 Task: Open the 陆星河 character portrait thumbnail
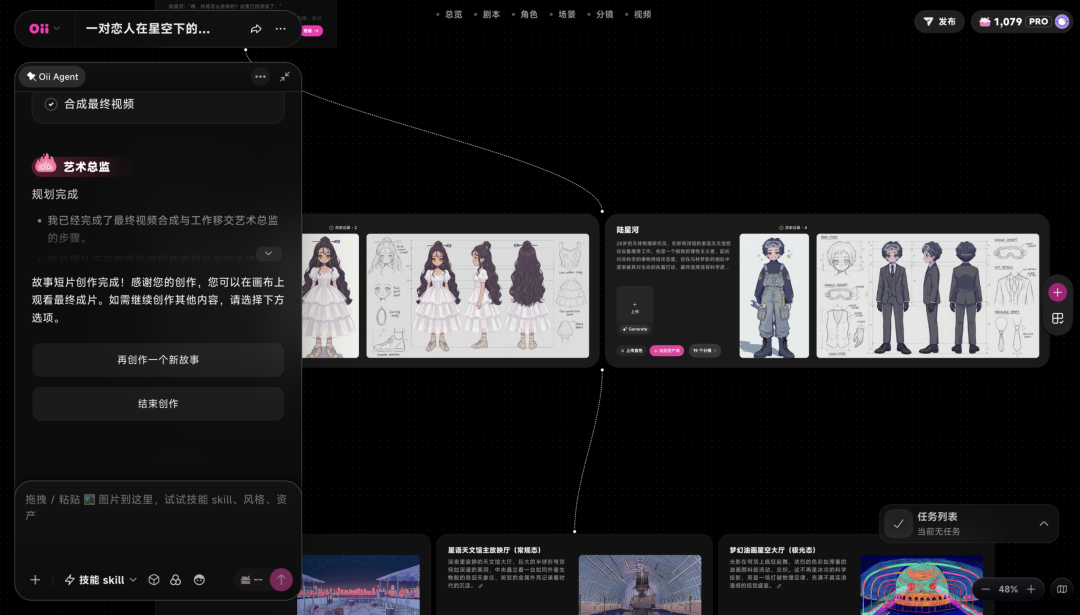pos(774,295)
